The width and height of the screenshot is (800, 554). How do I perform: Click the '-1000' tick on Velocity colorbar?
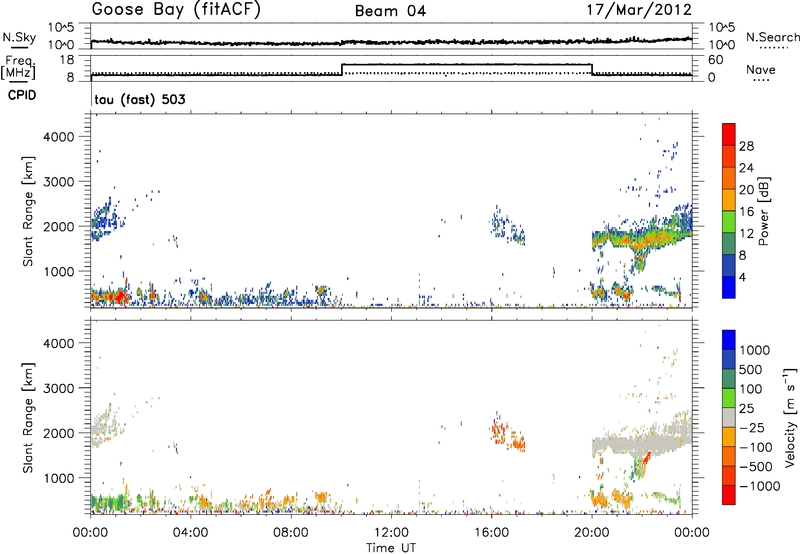coord(759,486)
